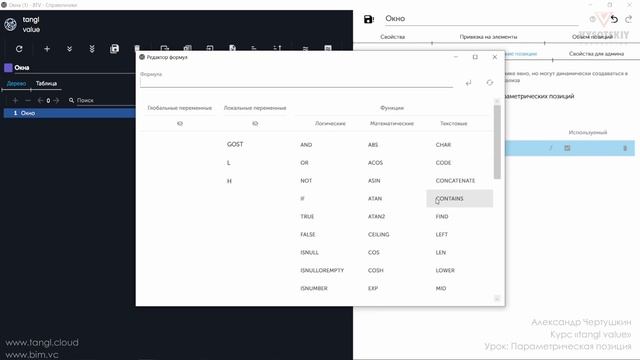Insert the LEFT text function
The height and width of the screenshot is (360, 640).
click(x=442, y=235)
